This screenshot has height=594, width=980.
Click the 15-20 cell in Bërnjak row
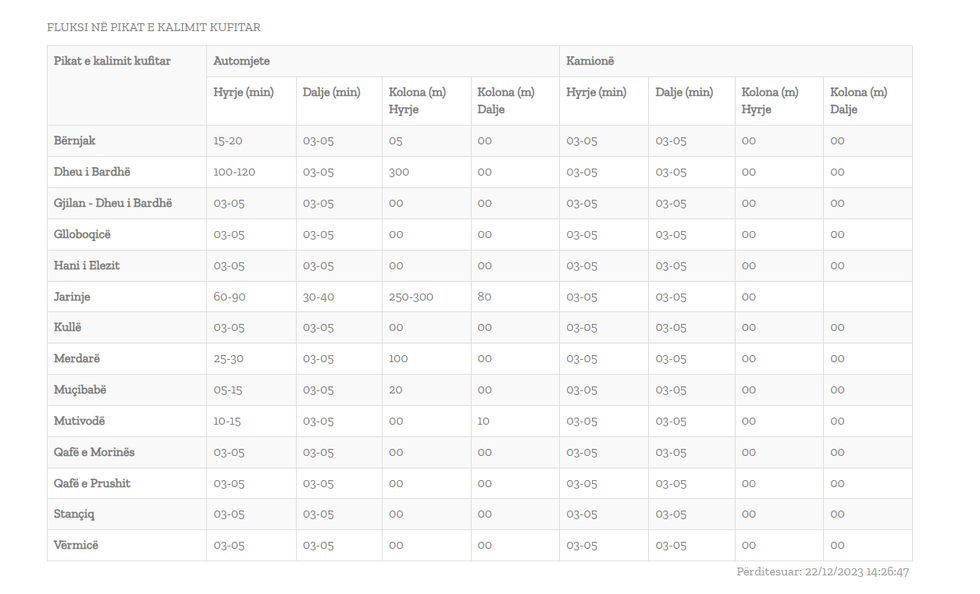pos(228,141)
